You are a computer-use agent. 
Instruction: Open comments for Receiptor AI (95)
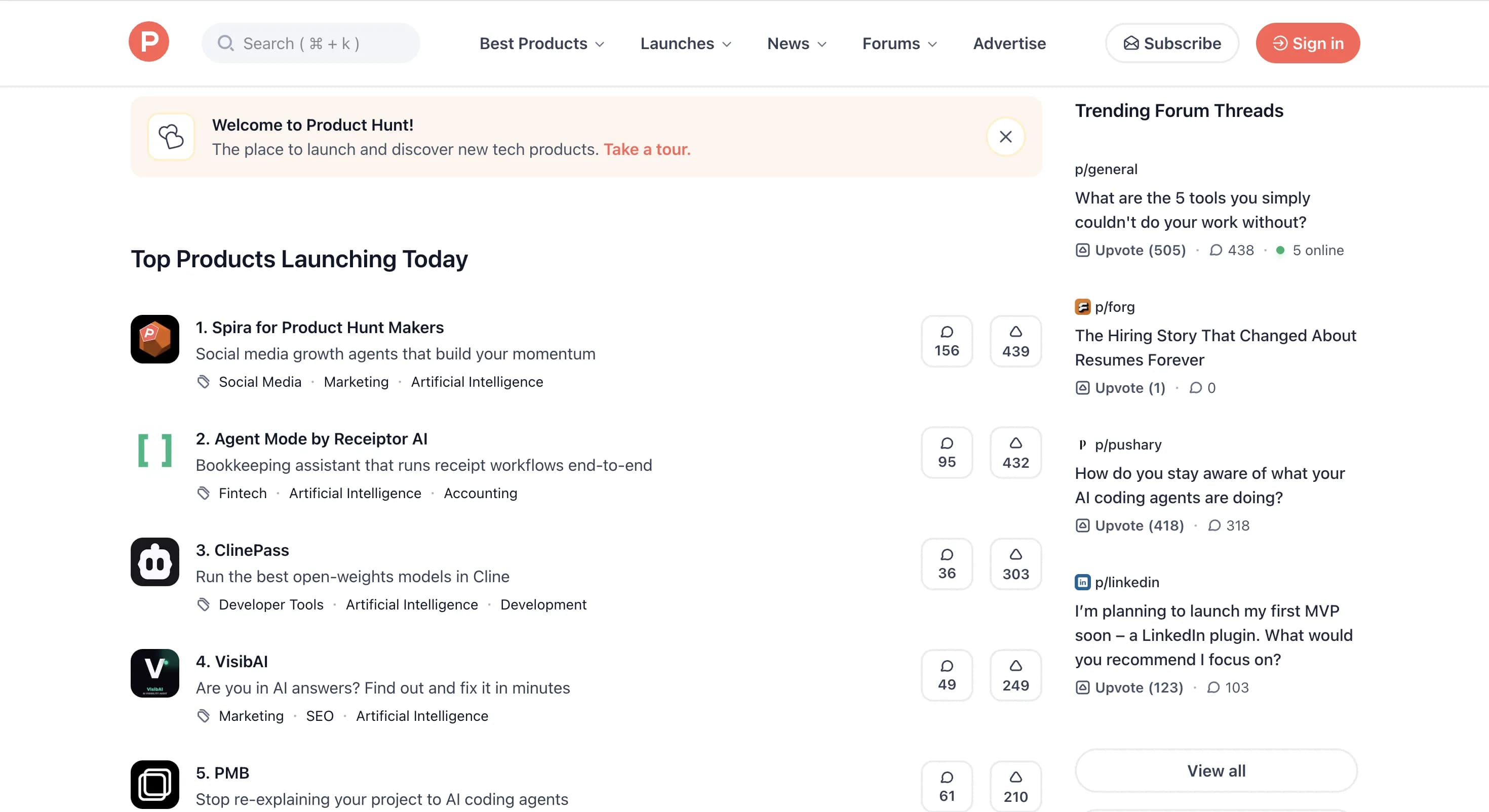tap(946, 453)
